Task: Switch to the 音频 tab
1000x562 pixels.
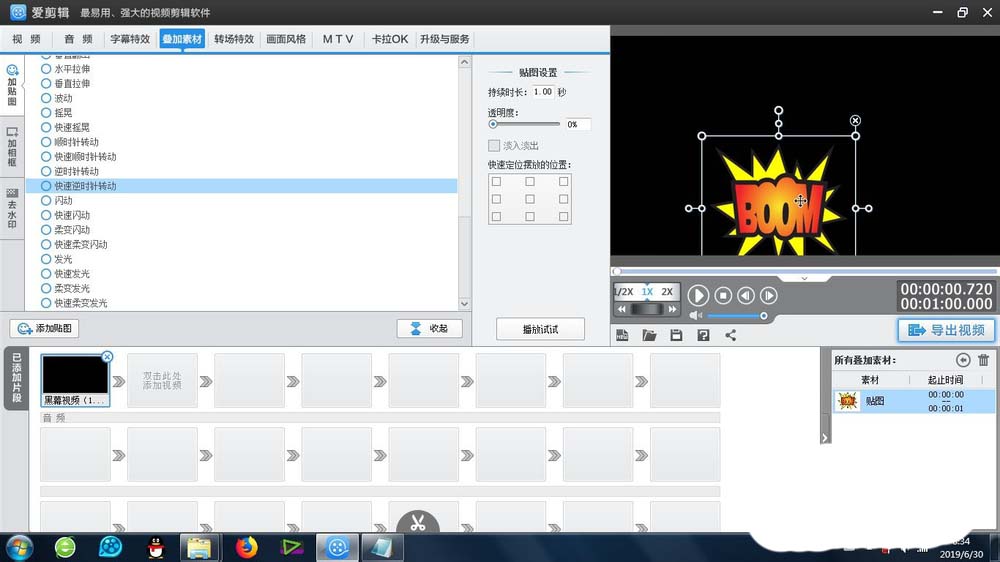Action: 78,39
